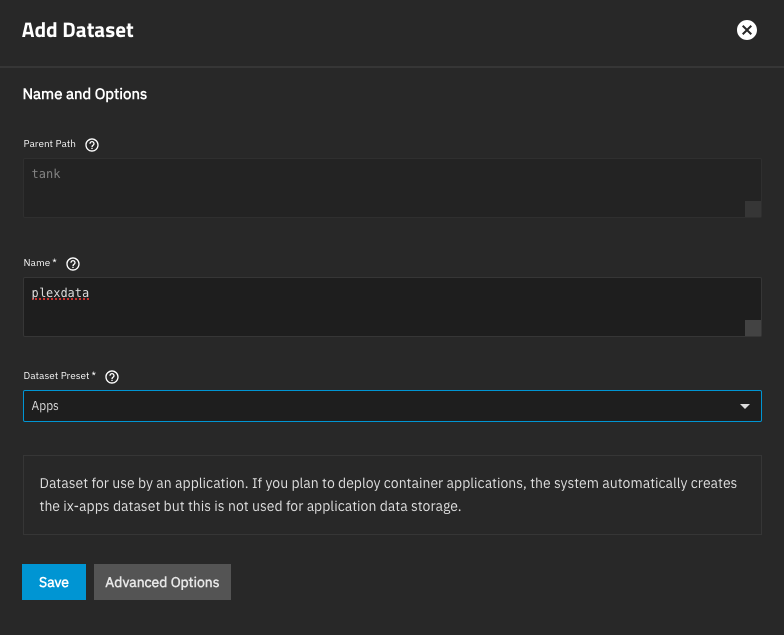Click the Add Dataset title

pyautogui.click(x=78, y=30)
